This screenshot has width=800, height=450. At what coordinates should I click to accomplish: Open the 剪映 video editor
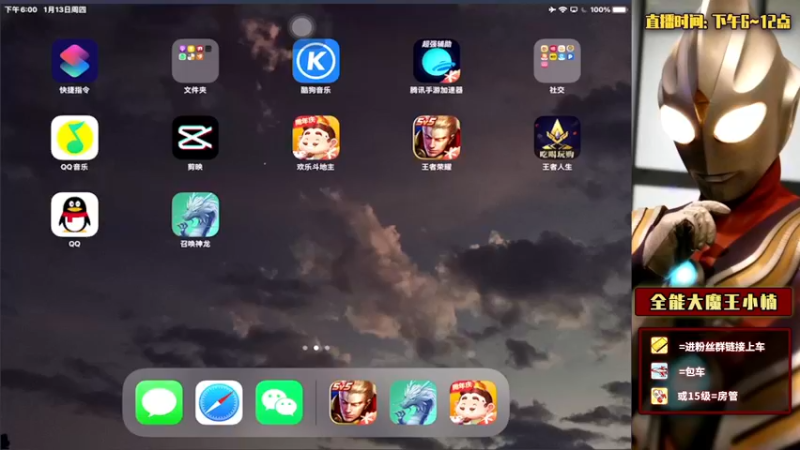pyautogui.click(x=195, y=138)
